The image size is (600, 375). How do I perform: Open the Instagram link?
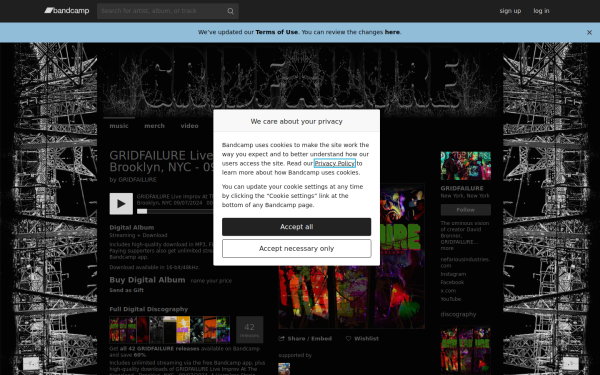coord(453,274)
